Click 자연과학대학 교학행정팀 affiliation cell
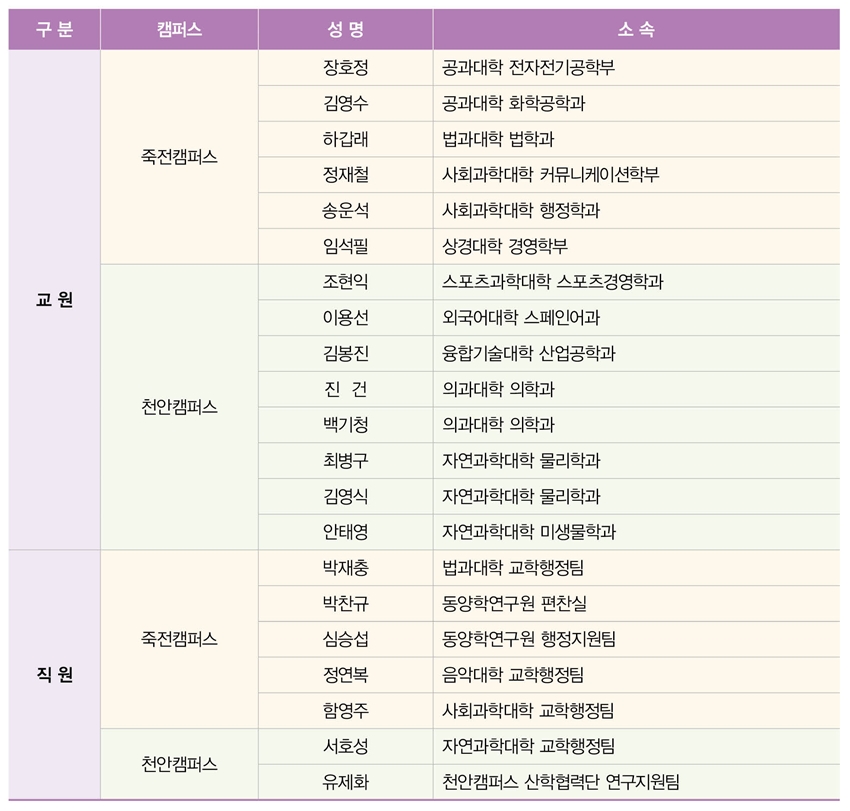Screen dimensions: 850x811 (636, 746)
